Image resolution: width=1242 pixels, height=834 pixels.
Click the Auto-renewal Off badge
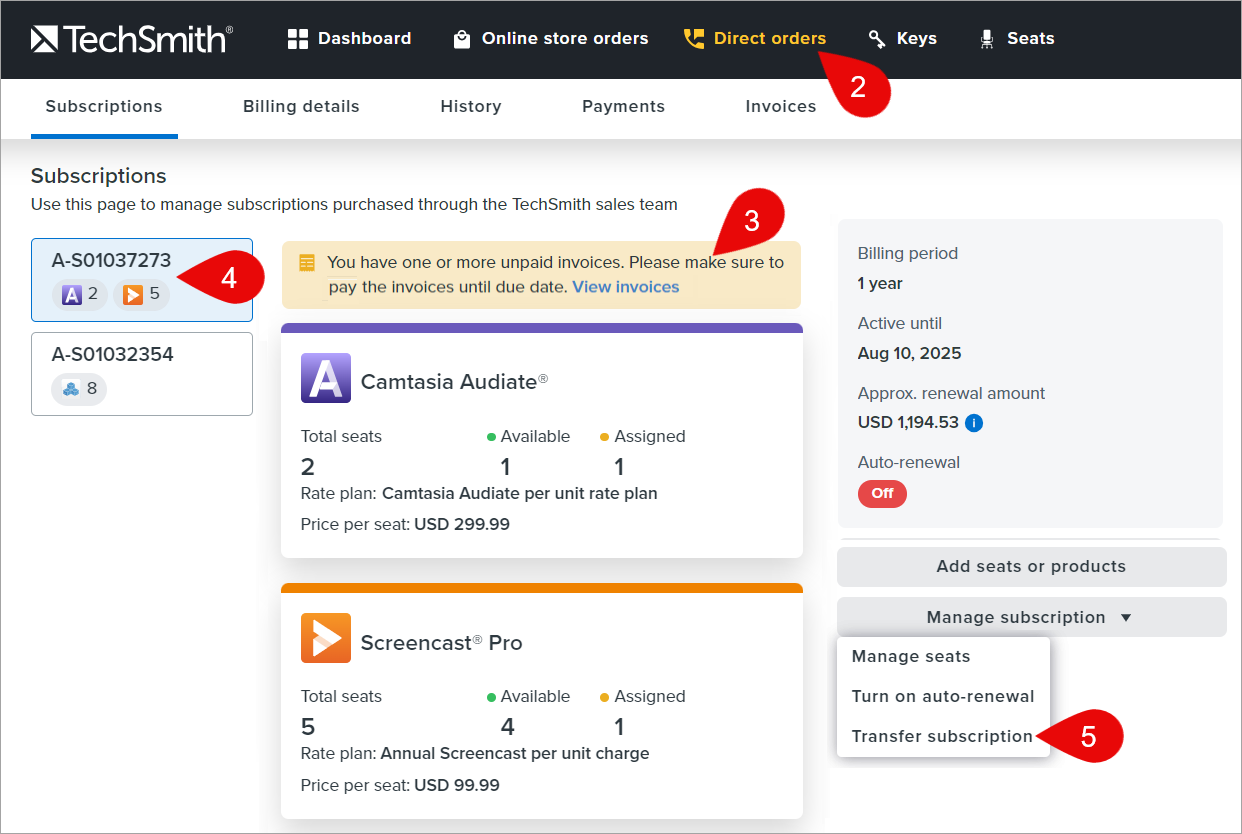pyautogui.click(x=882, y=493)
